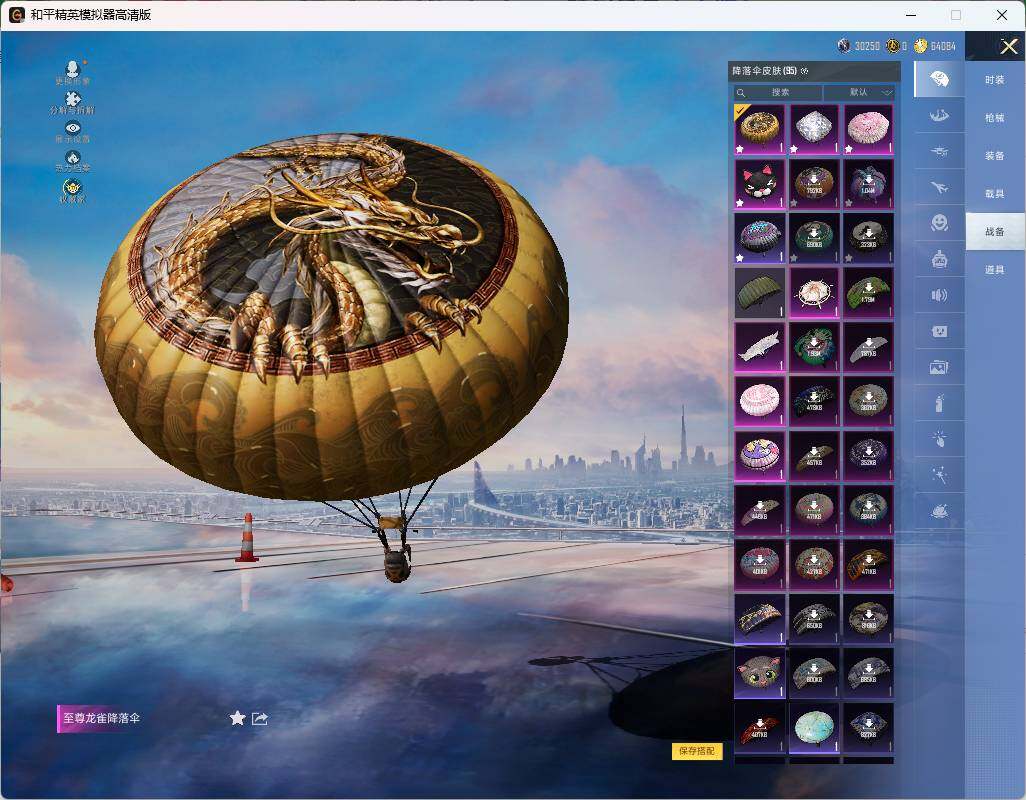Click the 降落伞皮肤(95) panel title
Viewport: 1026px width, 800px height.
764,71
